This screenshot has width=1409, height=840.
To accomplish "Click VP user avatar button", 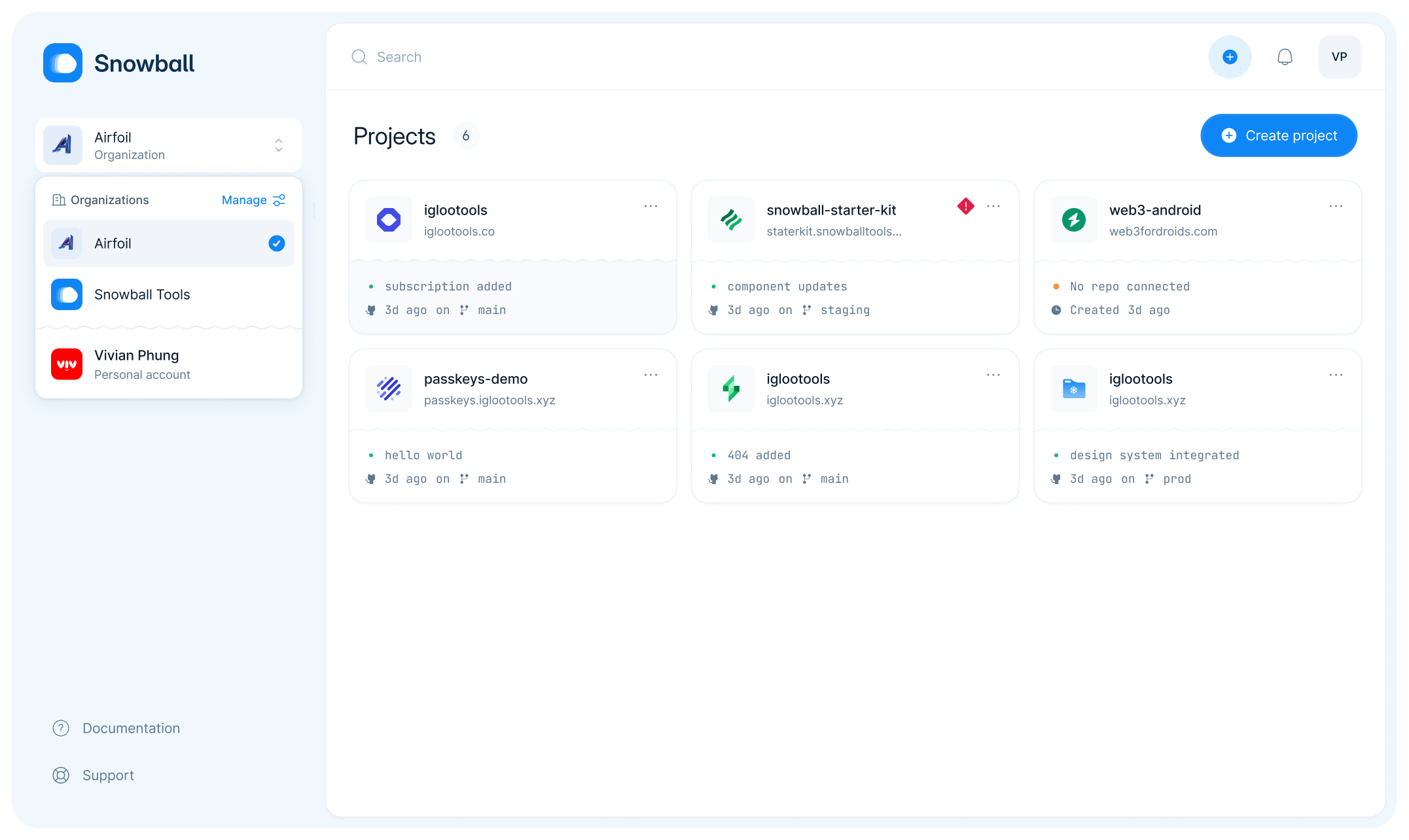I will click(1339, 56).
